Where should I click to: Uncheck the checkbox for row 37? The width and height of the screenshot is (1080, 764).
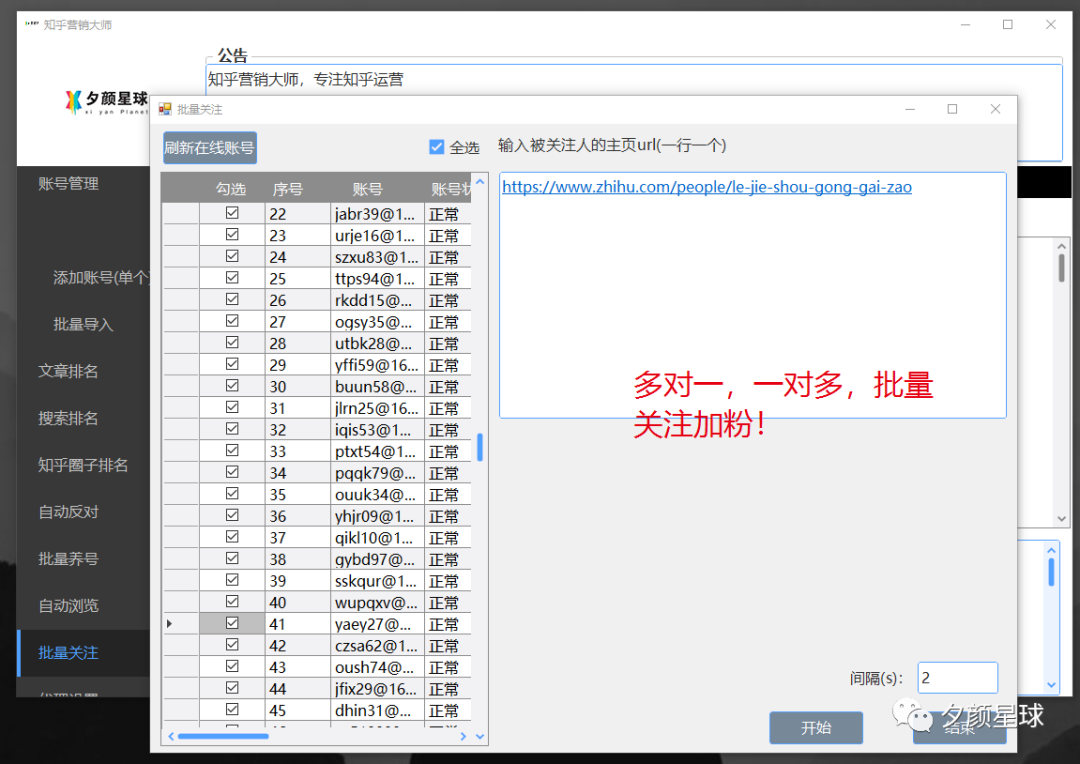pyautogui.click(x=232, y=537)
